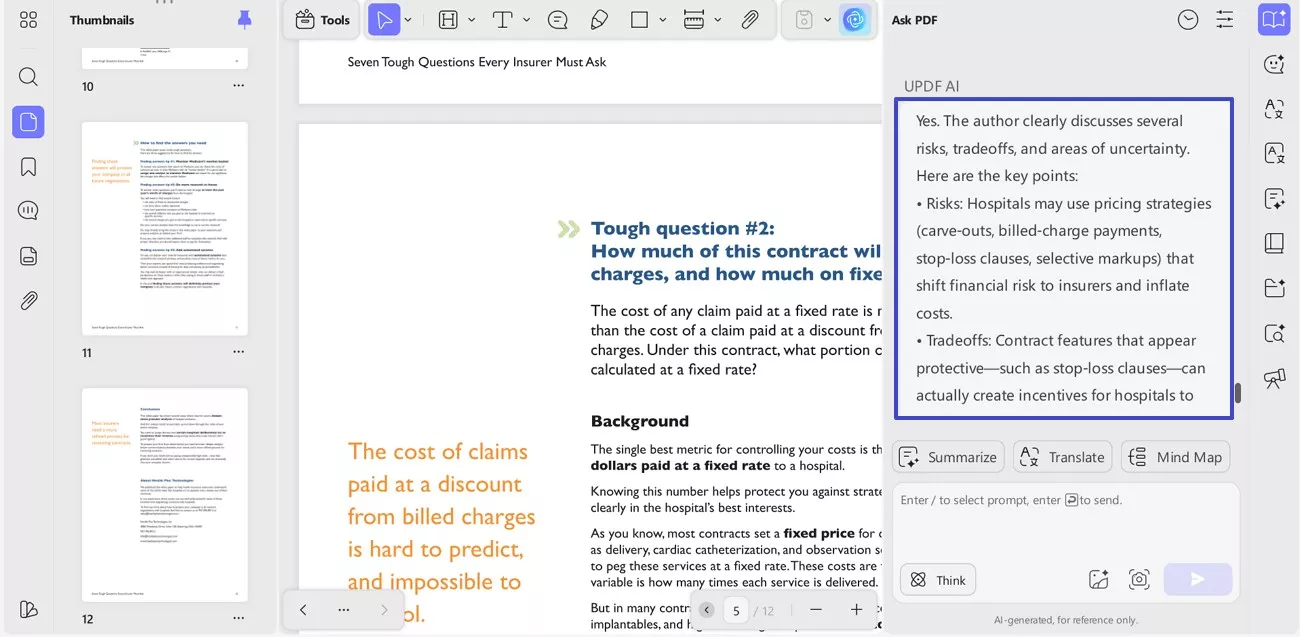Toggle the Think mode button
1300x637 pixels.
point(938,580)
